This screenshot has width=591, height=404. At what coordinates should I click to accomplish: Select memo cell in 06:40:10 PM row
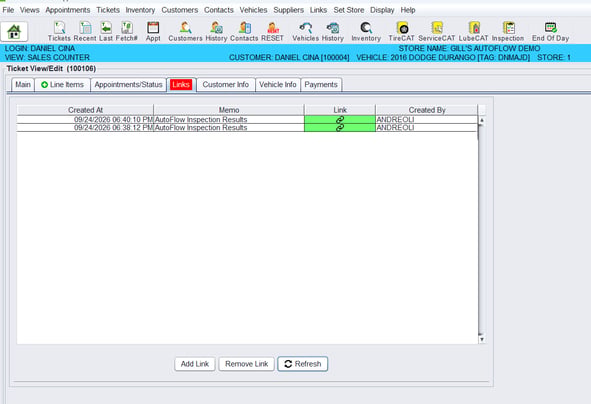pos(229,119)
